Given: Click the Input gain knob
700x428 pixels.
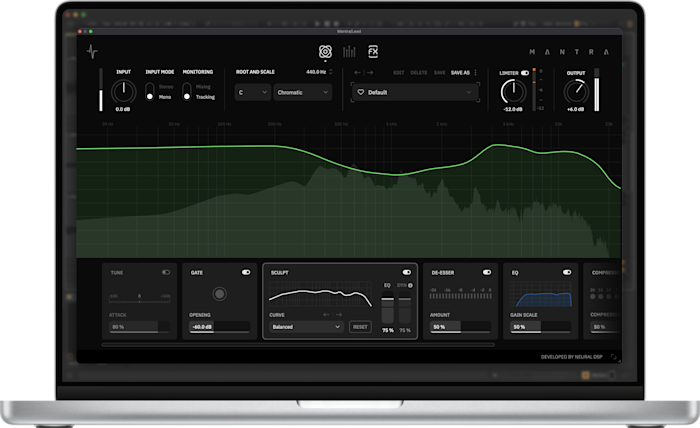Looking at the screenshot, I should coord(124,92).
